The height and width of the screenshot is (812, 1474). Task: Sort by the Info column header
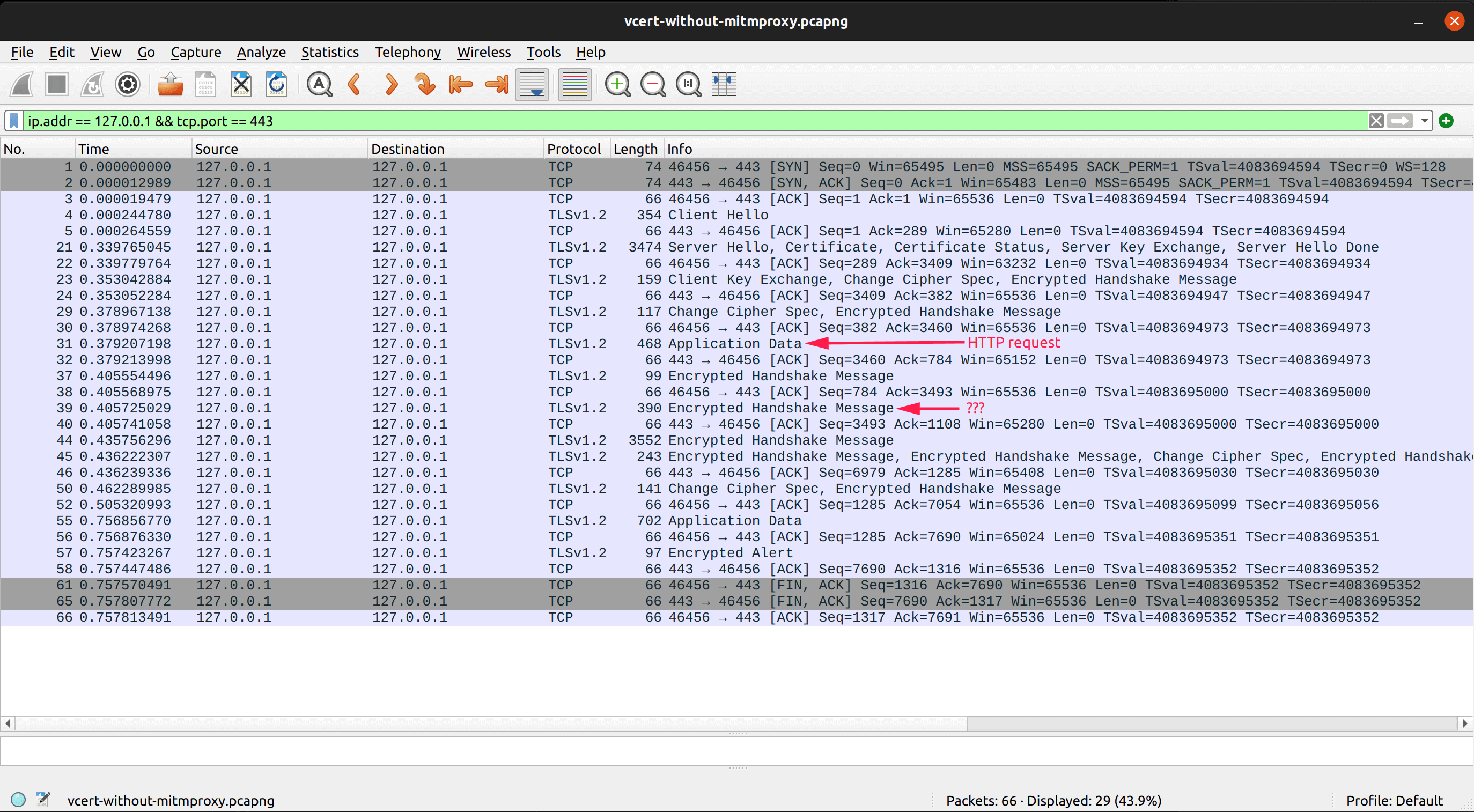(x=1068, y=149)
